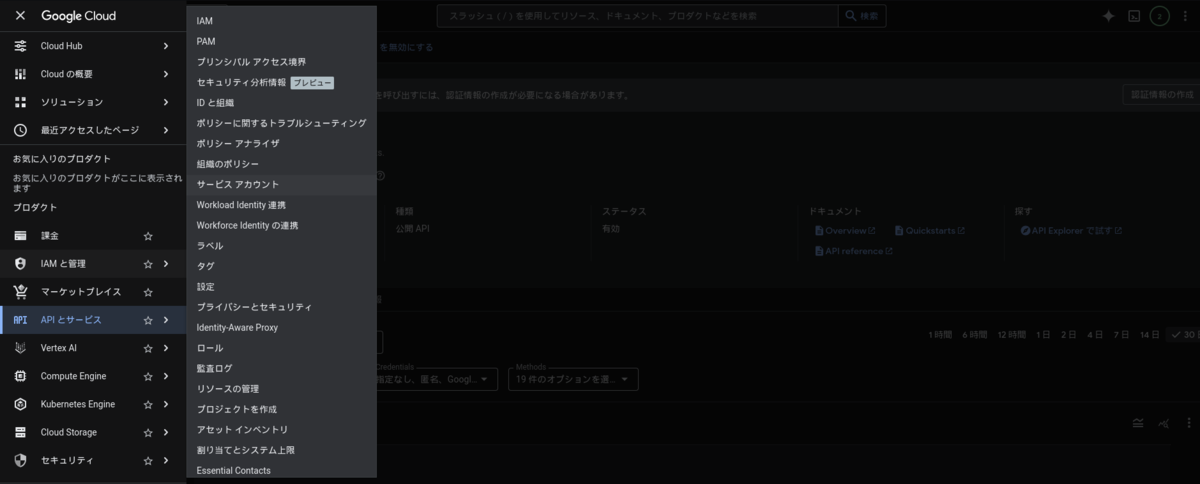1200x484 pixels.
Task: Click the 認証情報の作成 button
Action: (1161, 95)
